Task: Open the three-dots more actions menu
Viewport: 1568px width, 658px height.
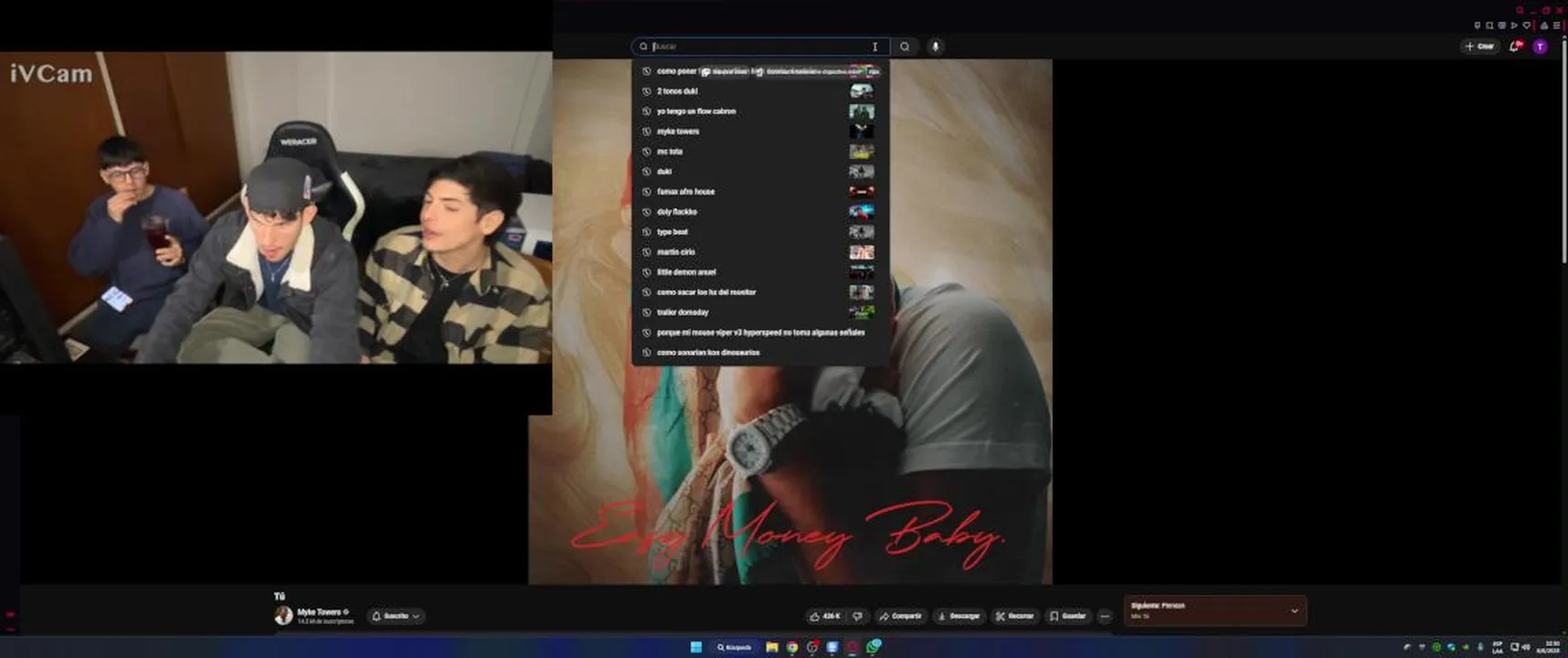Action: [1106, 616]
